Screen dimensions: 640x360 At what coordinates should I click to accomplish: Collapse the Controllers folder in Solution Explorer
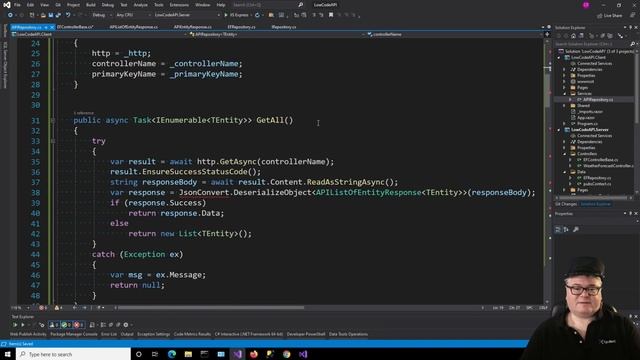click(565, 154)
